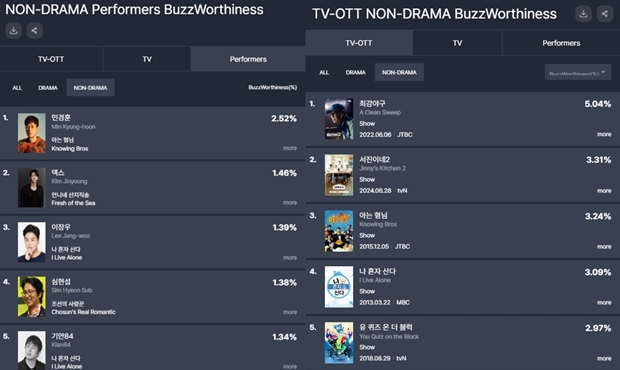Open Lee Jang-woo profile photo
Image resolution: width=620 pixels, height=370 pixels.
32,242
